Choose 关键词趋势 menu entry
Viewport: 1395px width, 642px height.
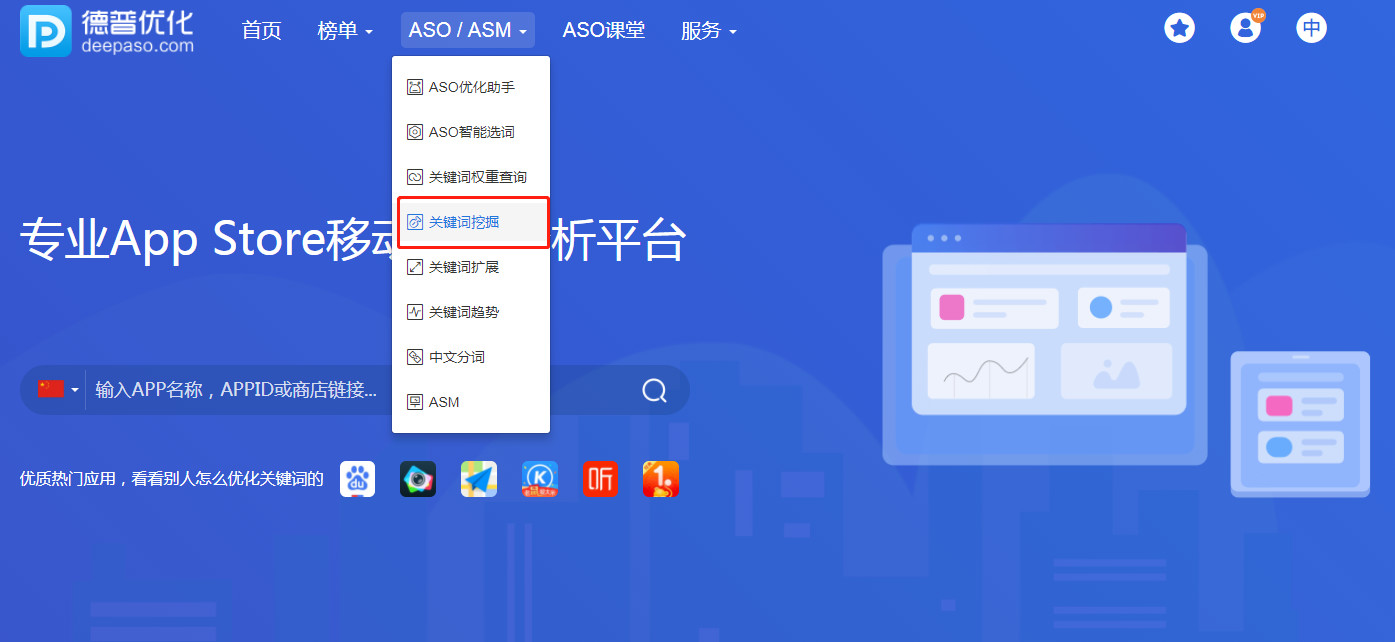pos(471,312)
